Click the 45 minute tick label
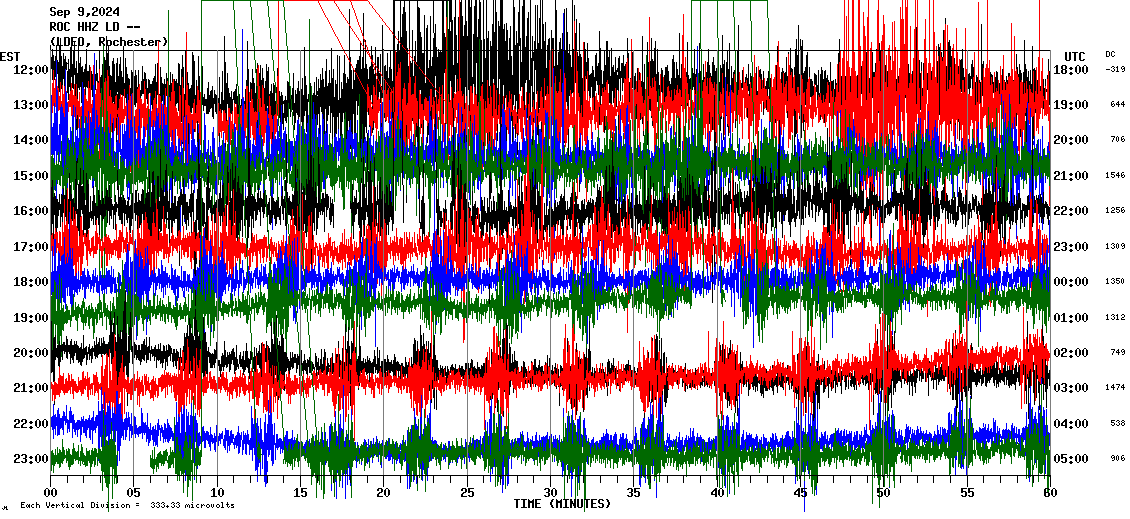 point(800,493)
